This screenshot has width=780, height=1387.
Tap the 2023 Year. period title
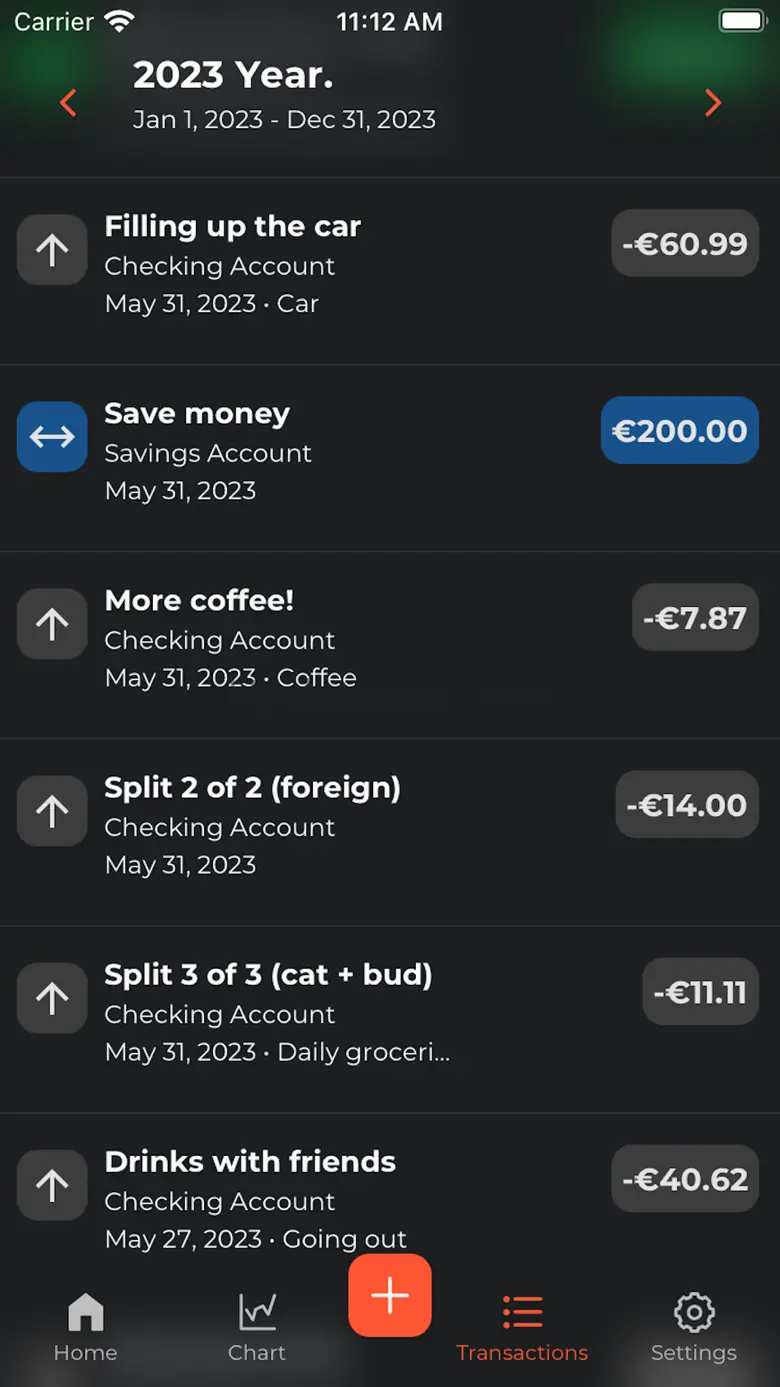pos(233,75)
